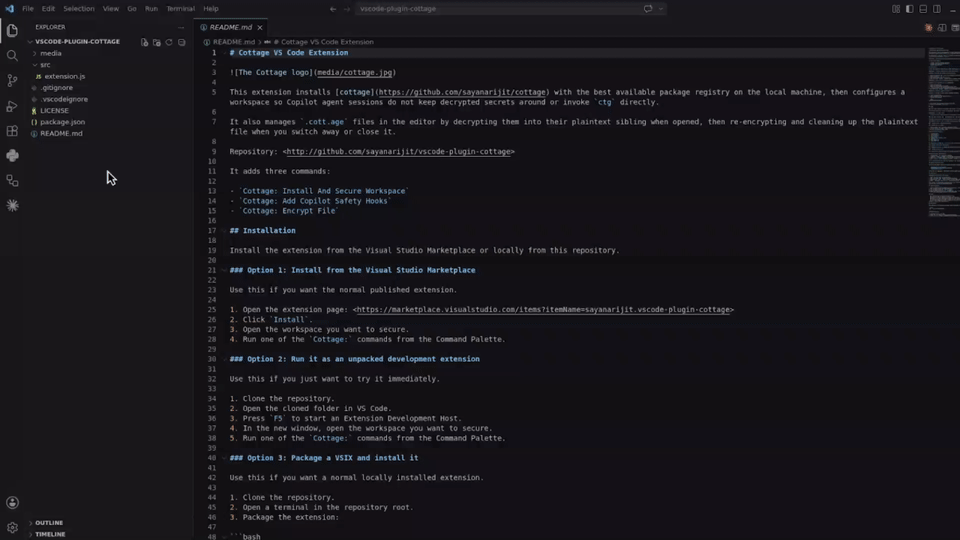Customize layout icon in title bar
The image size is (960, 540).
click(896, 9)
